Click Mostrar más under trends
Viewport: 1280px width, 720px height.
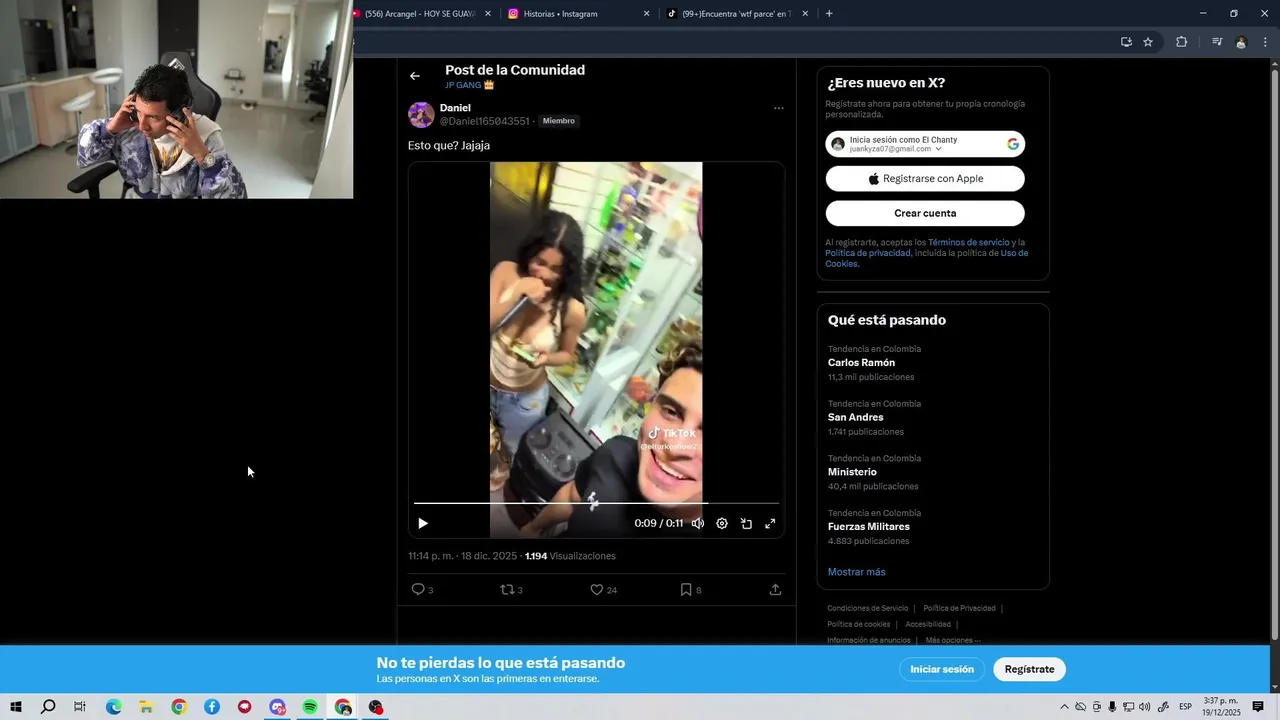tap(856, 572)
